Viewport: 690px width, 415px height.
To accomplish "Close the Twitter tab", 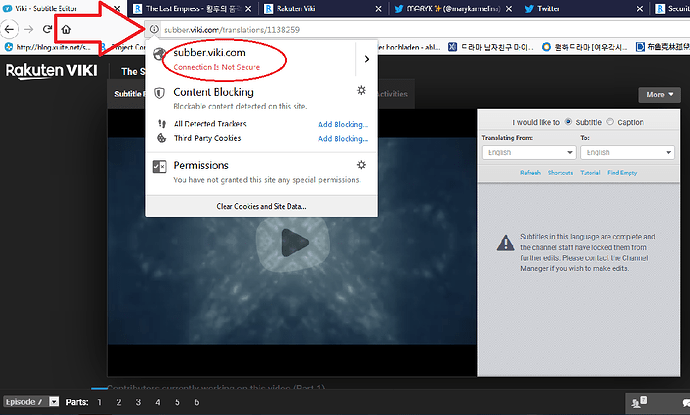I will [x=640, y=9].
